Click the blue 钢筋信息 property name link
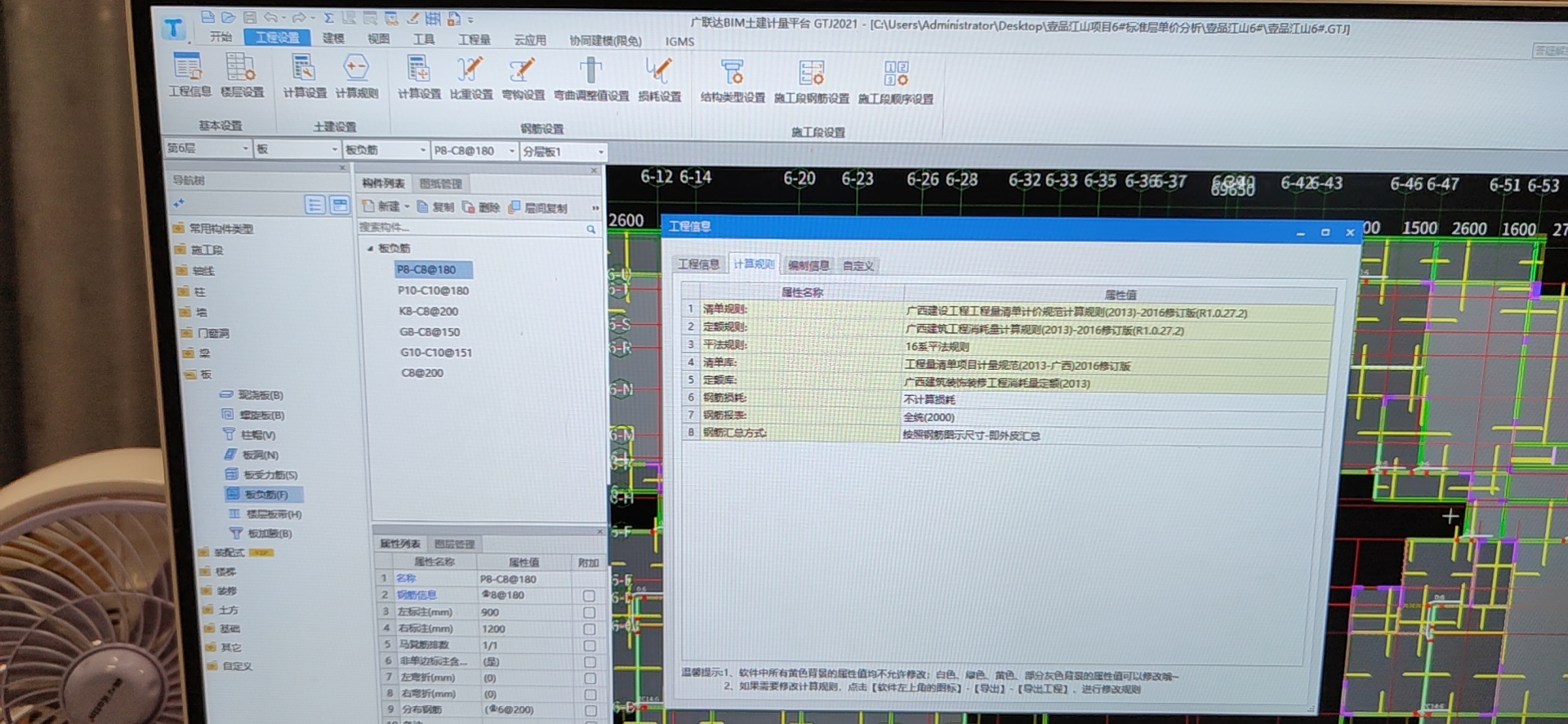 (416, 595)
